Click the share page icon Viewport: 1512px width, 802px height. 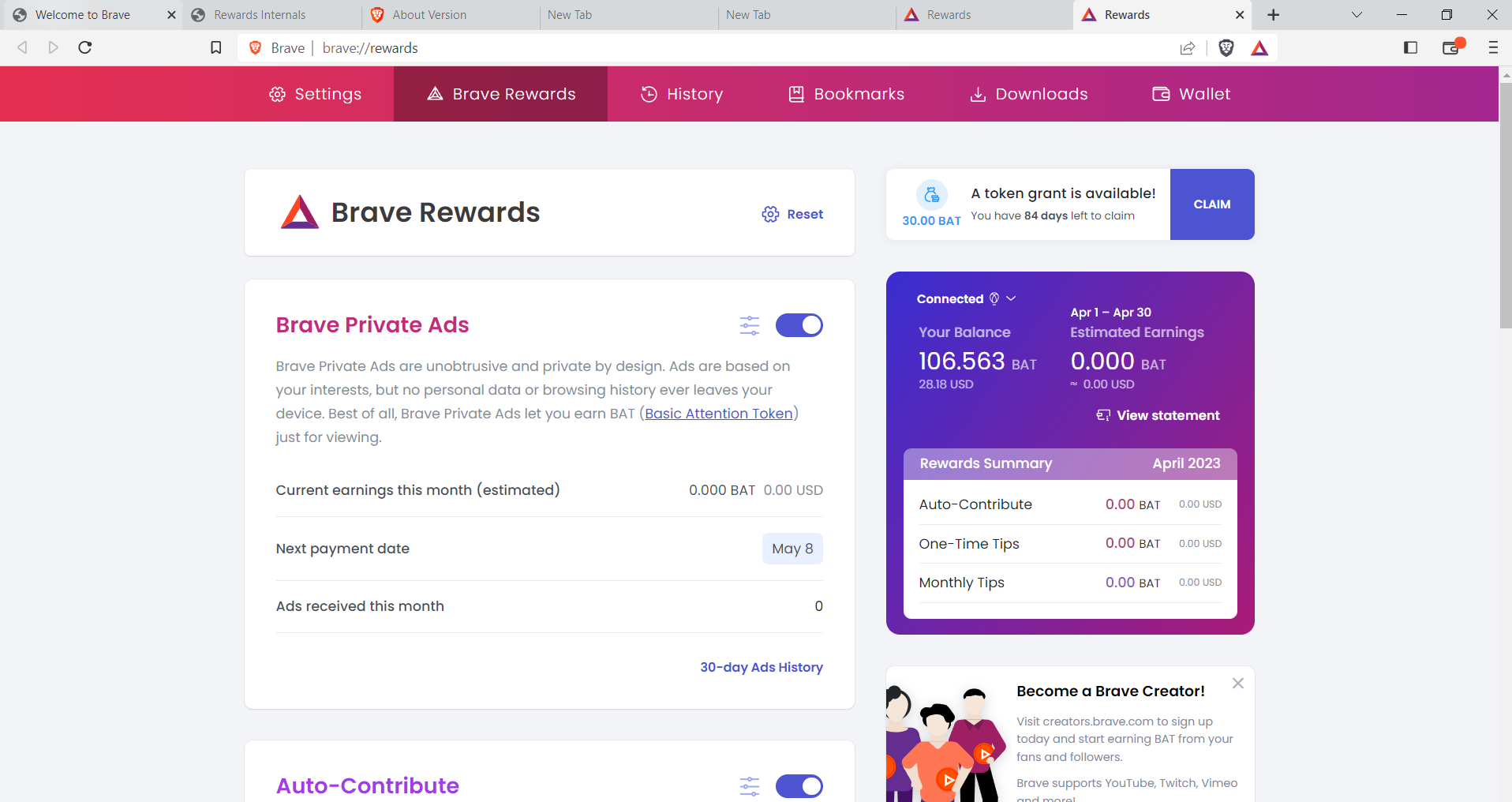point(1188,48)
